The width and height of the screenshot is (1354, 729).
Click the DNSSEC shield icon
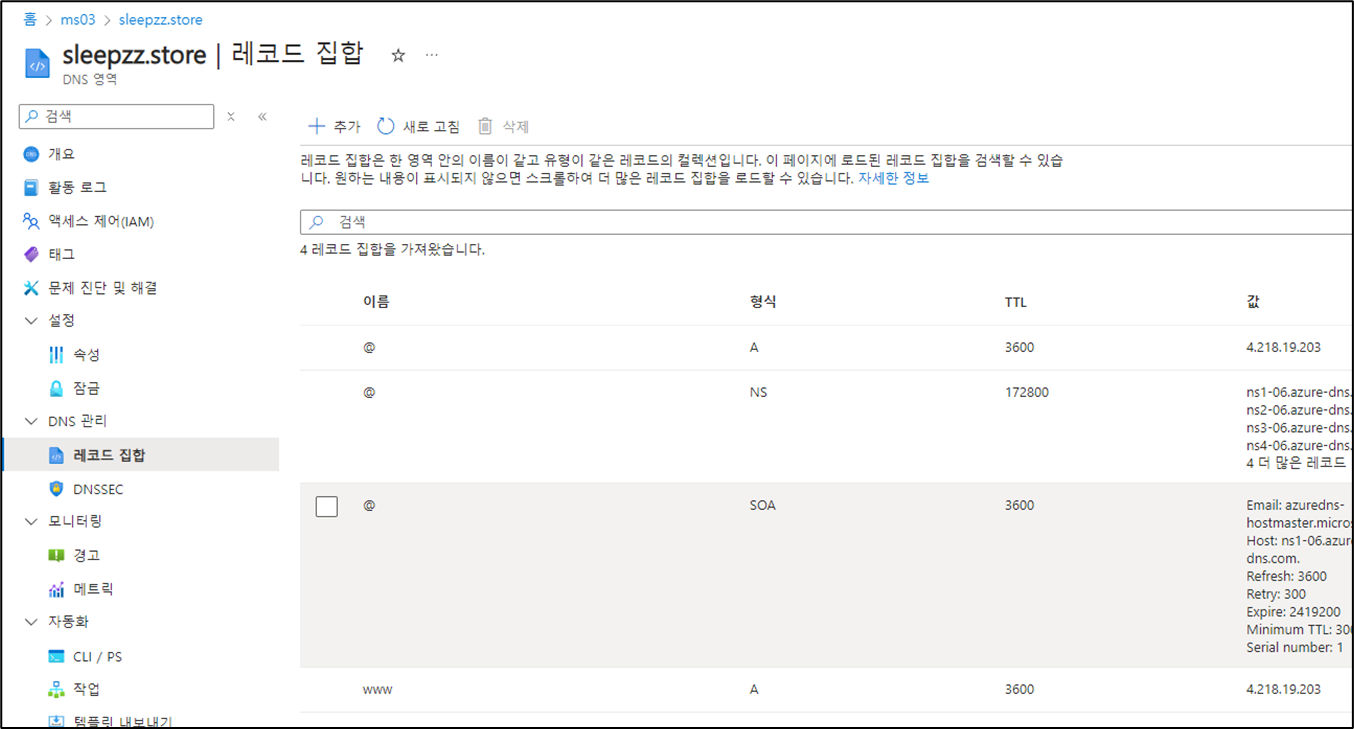56,489
